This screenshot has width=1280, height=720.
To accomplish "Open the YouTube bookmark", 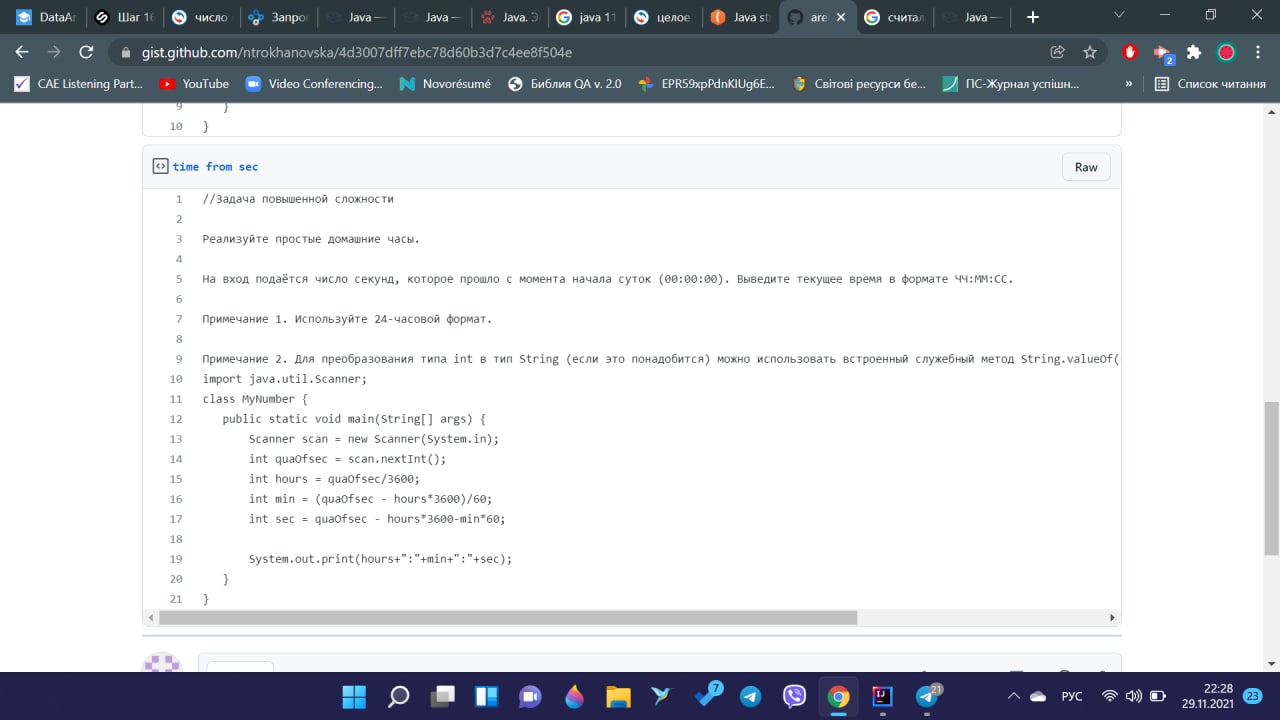I will pos(194,84).
